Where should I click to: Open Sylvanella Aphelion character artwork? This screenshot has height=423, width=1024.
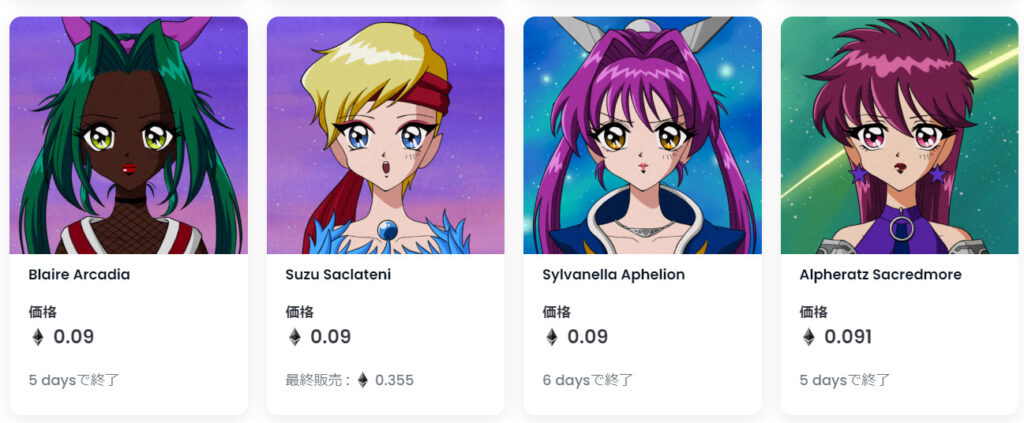(x=643, y=135)
